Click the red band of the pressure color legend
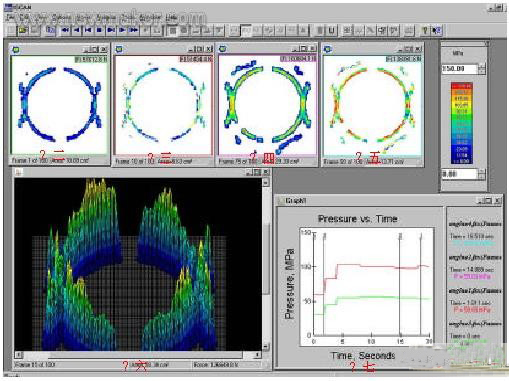 pyautogui.click(x=462, y=86)
